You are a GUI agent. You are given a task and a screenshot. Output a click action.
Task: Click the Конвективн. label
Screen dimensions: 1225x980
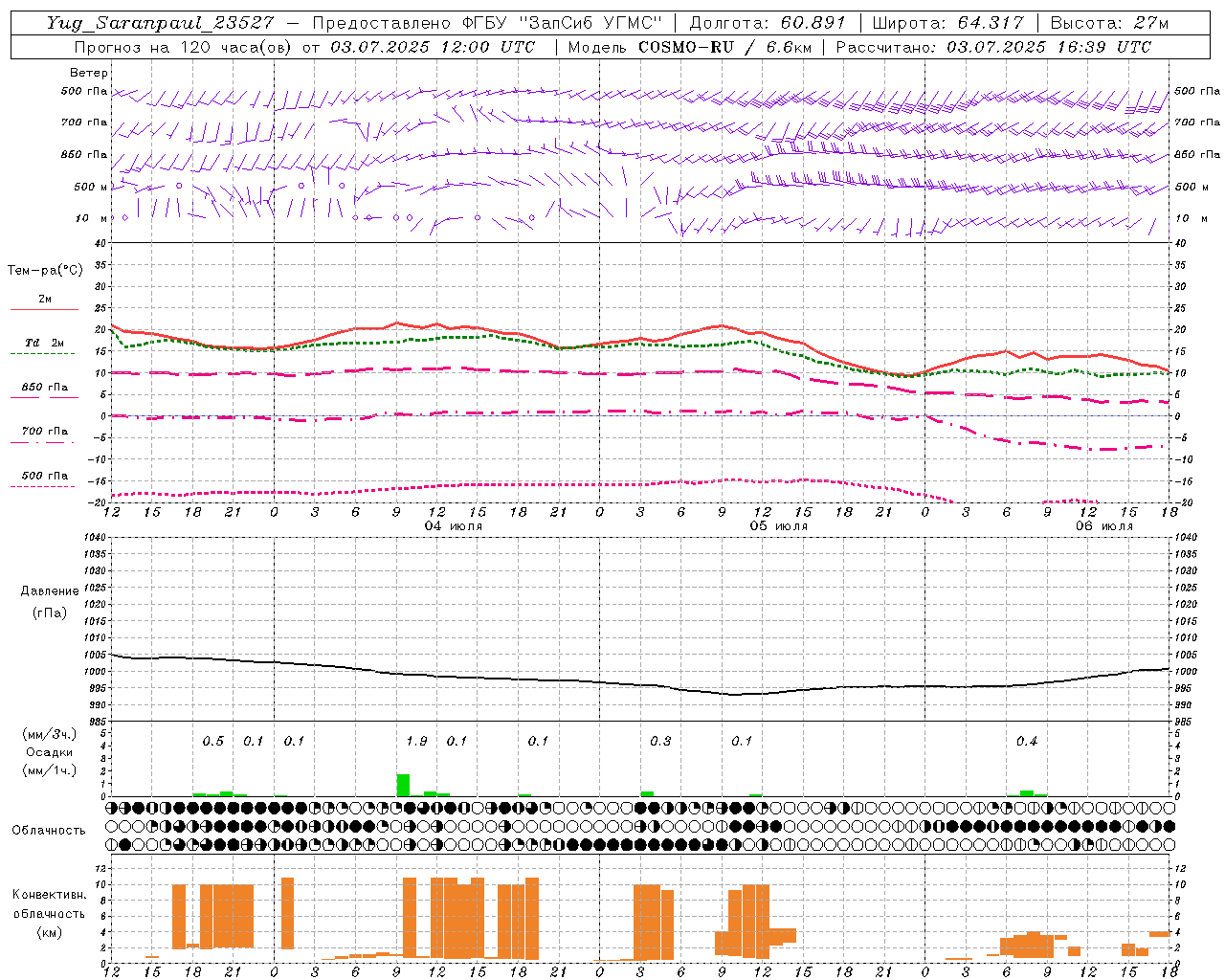[x=50, y=895]
